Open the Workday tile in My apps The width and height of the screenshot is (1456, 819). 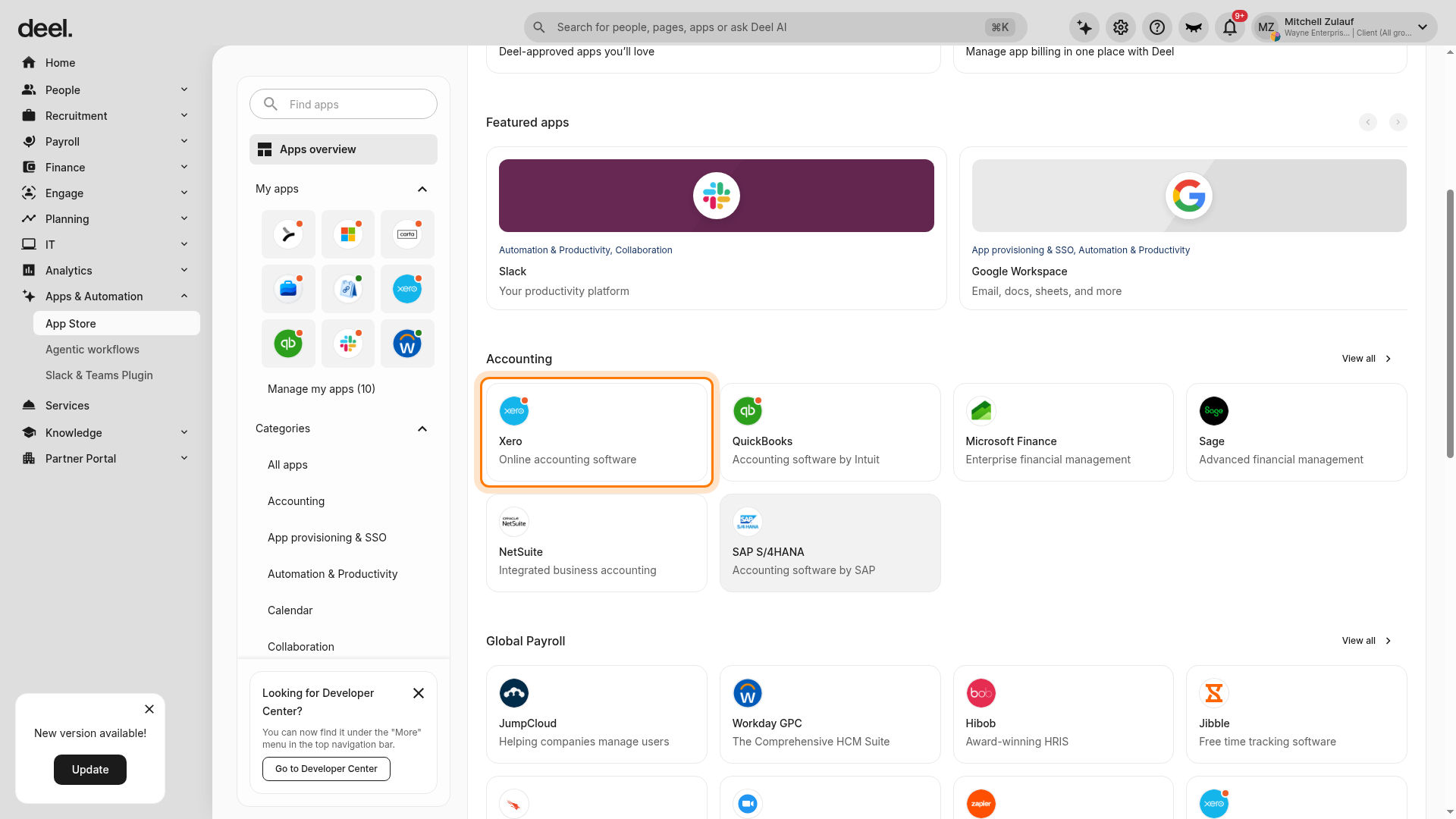407,344
